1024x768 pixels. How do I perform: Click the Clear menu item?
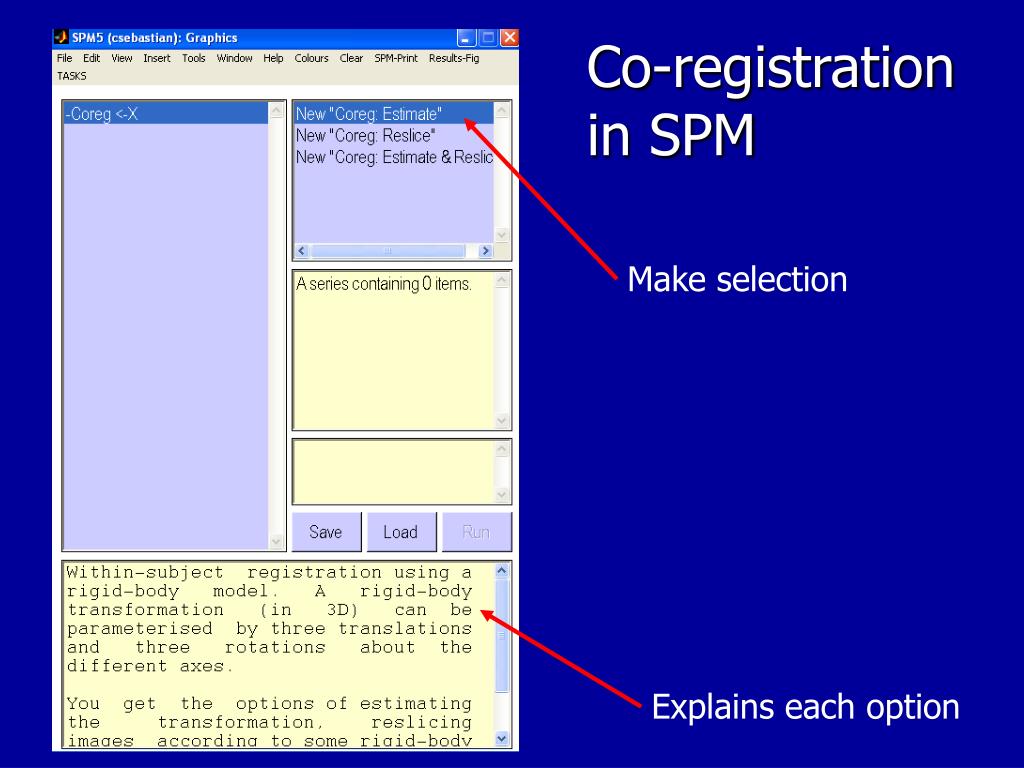tap(351, 58)
